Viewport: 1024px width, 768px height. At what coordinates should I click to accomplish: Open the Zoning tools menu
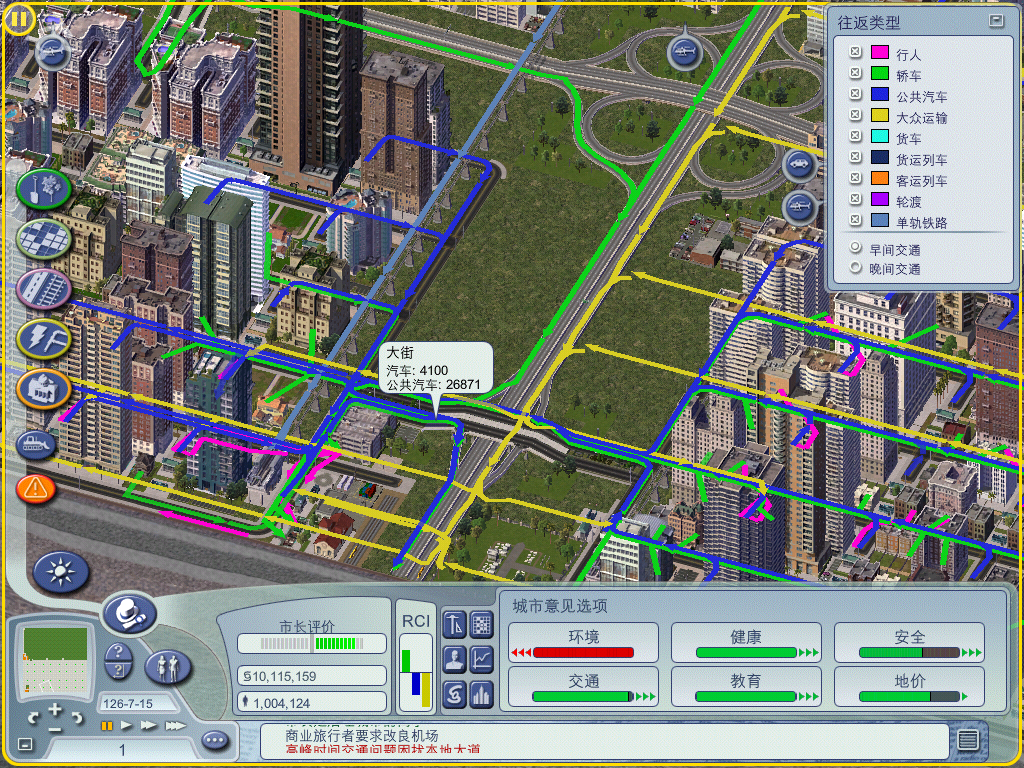(x=44, y=238)
